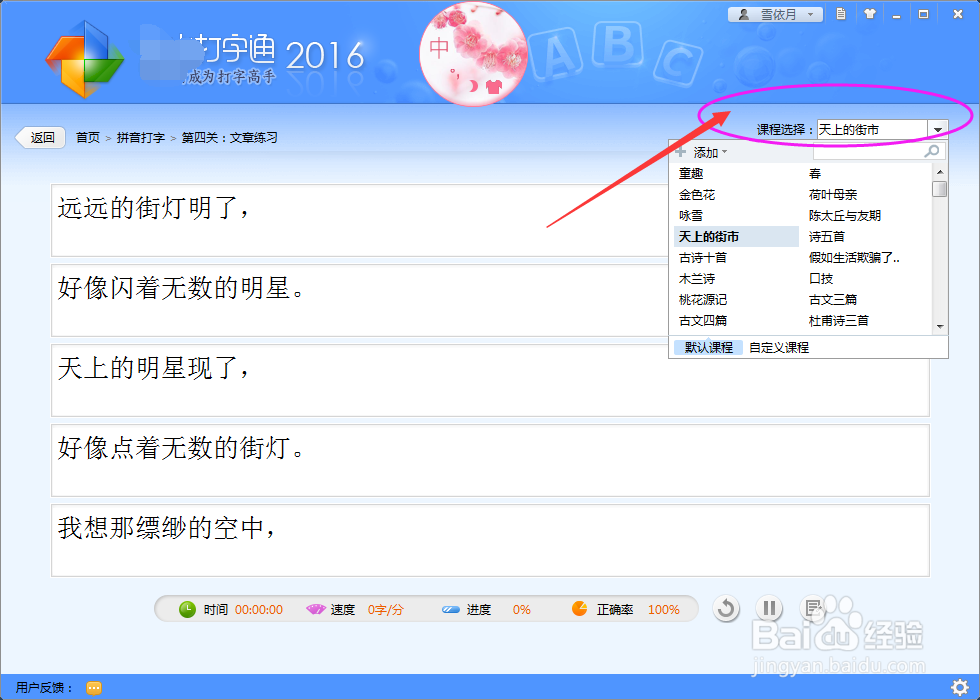Click the colorful app logo top left
The width and height of the screenshot is (980, 700).
(85, 60)
